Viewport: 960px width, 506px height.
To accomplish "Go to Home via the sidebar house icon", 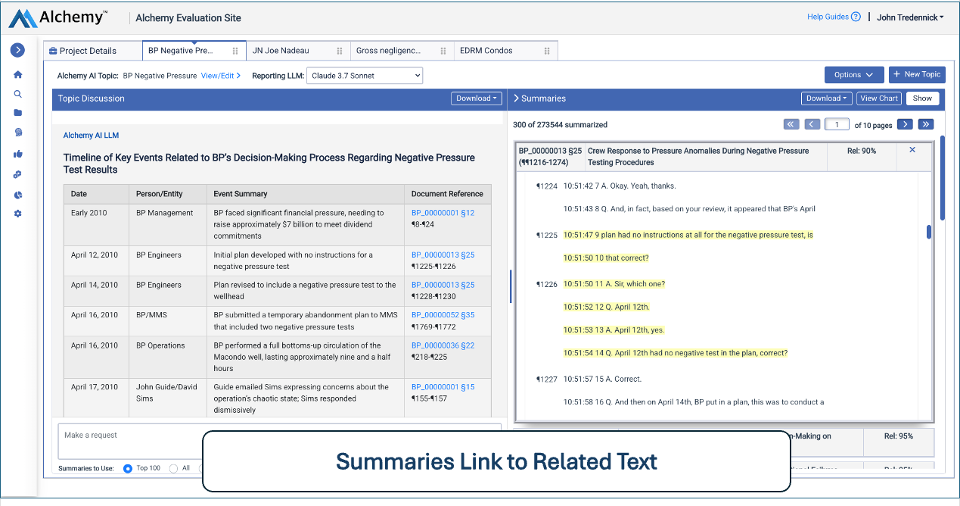I will coord(18,75).
